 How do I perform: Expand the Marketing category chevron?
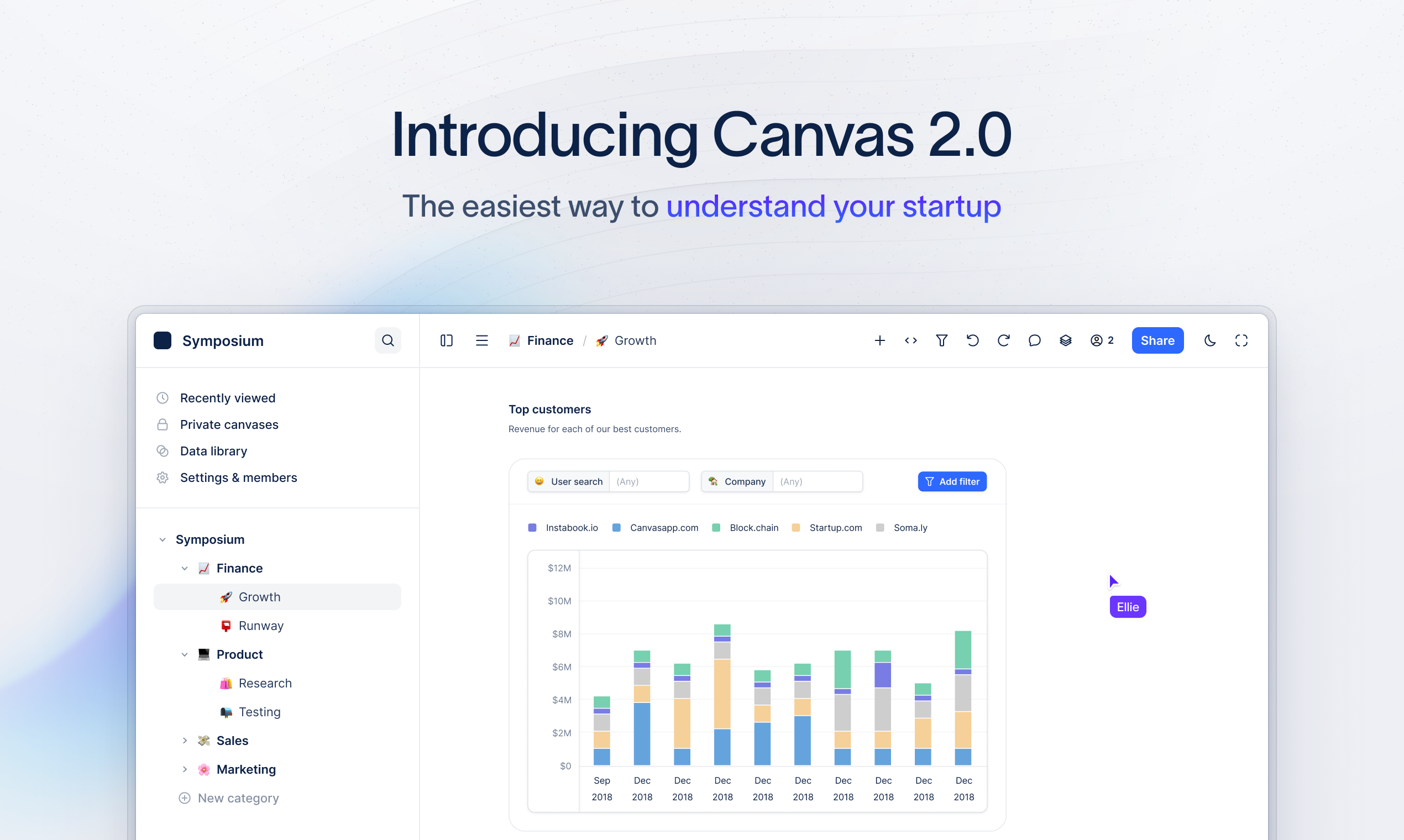coord(185,769)
